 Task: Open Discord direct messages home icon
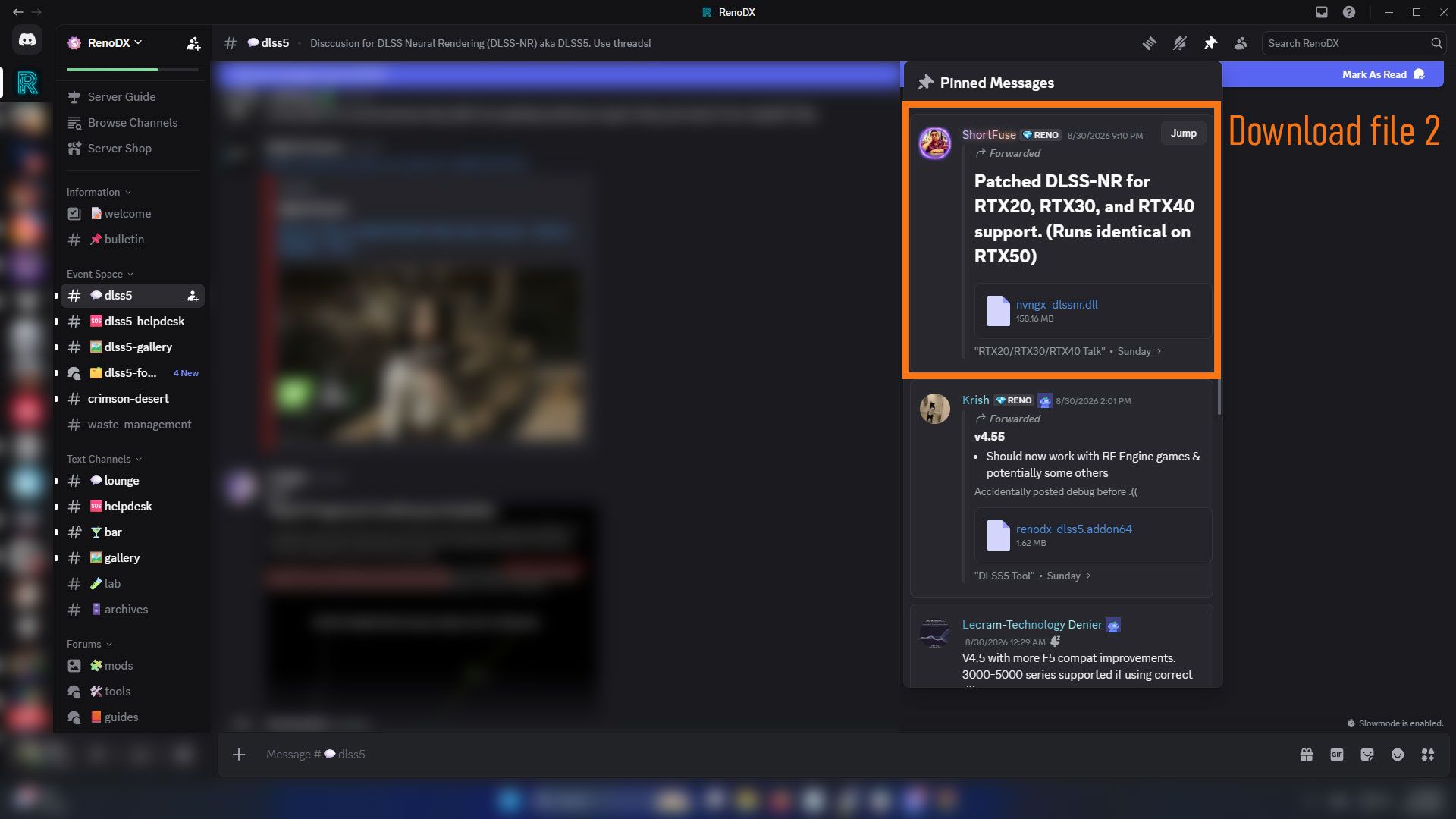tap(27, 40)
